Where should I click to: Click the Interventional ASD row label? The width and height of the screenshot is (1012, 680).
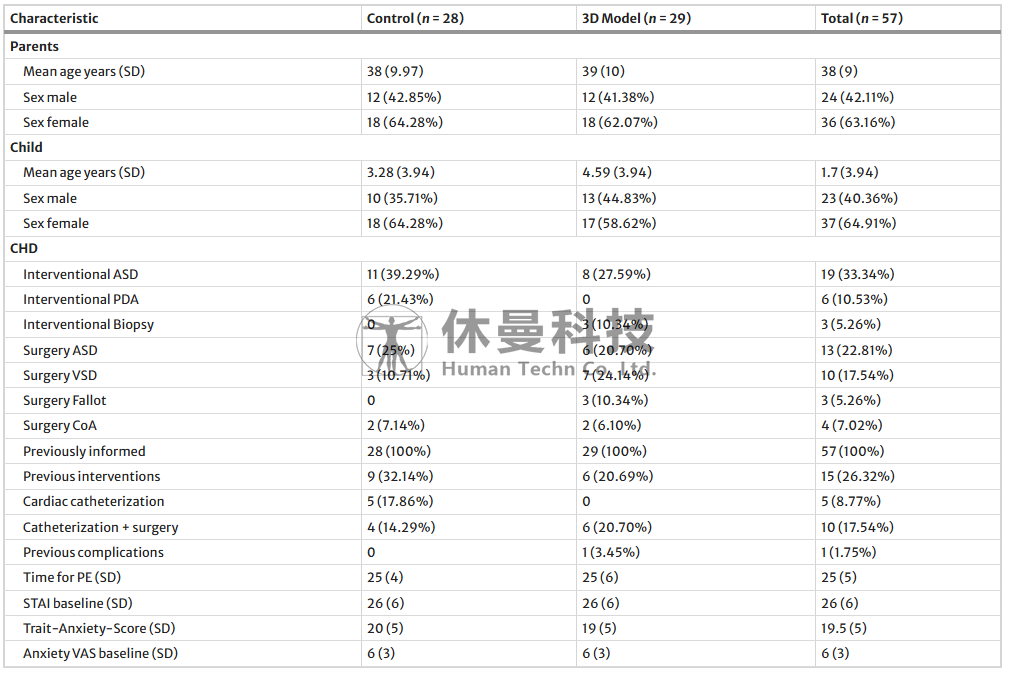pyautogui.click(x=81, y=274)
